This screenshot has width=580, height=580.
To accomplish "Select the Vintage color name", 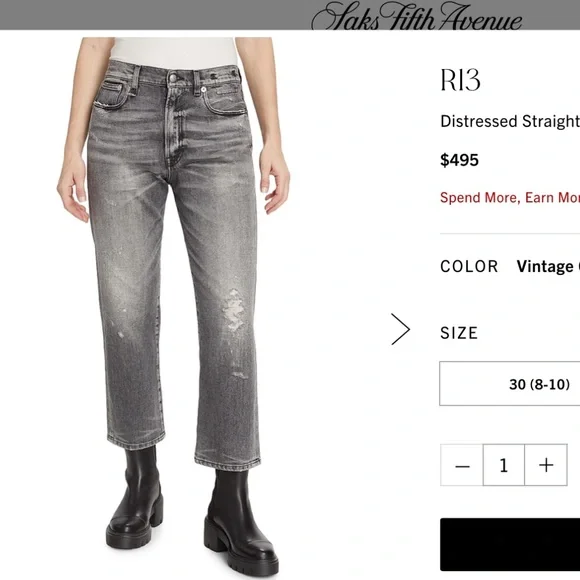I will tap(548, 267).
